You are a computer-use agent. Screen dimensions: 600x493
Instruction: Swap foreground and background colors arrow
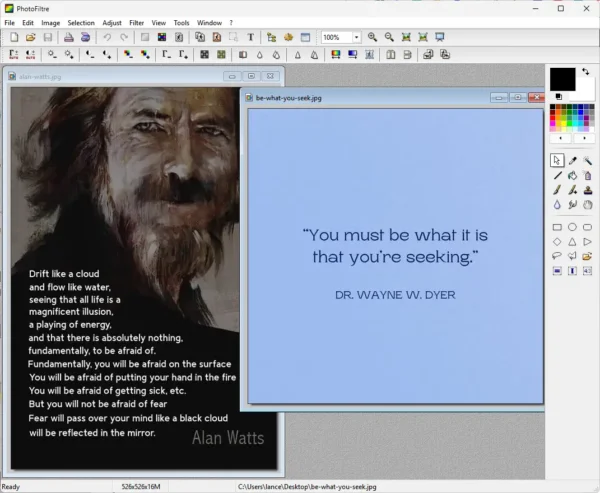(585, 71)
